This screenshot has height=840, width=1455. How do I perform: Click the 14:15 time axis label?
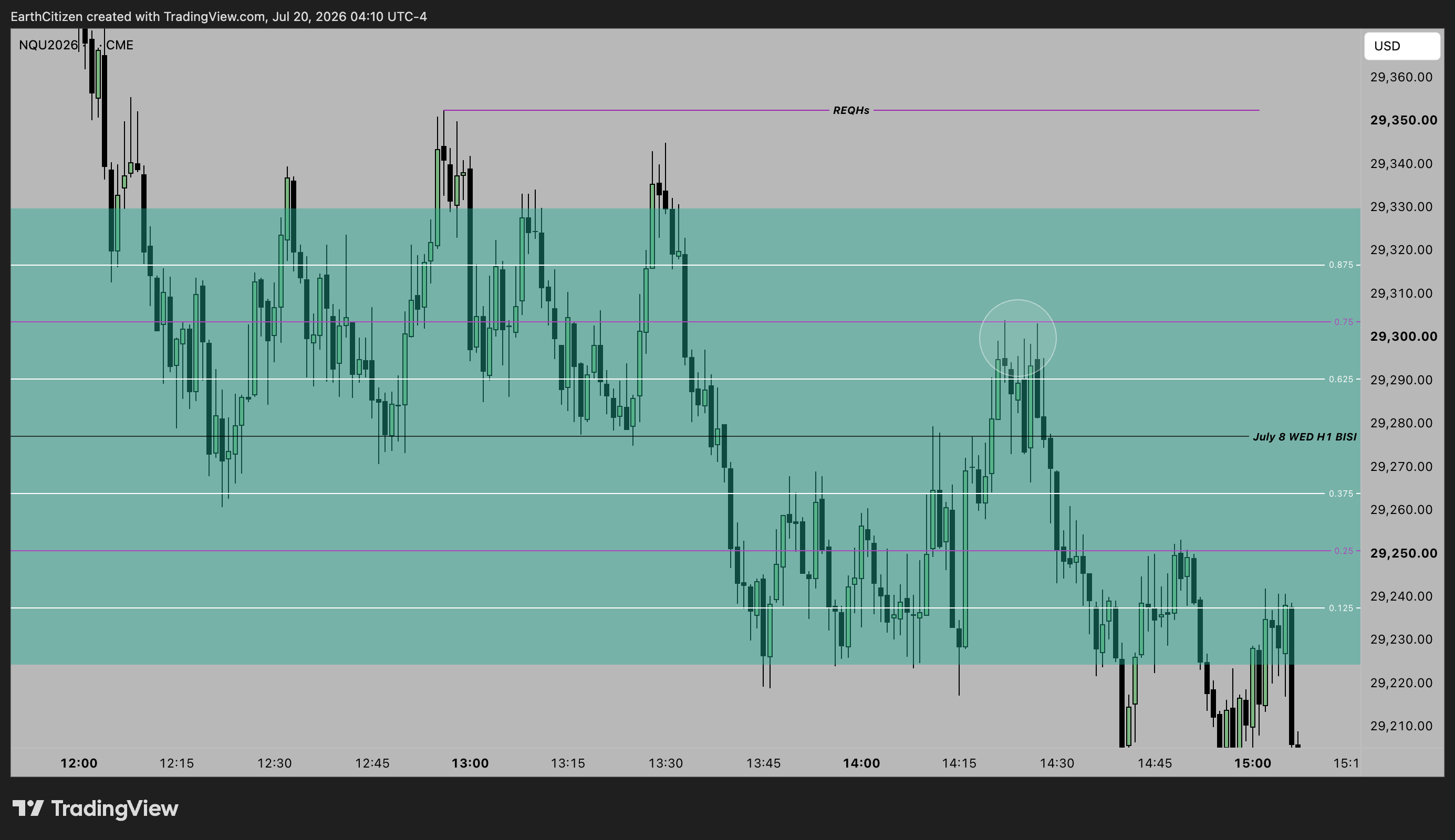(959, 763)
